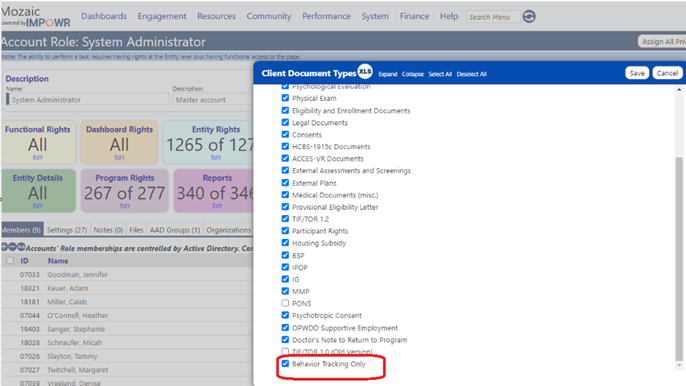
Task: Toggle HCBS-1915c Documents checkbox
Action: [x=285, y=146]
